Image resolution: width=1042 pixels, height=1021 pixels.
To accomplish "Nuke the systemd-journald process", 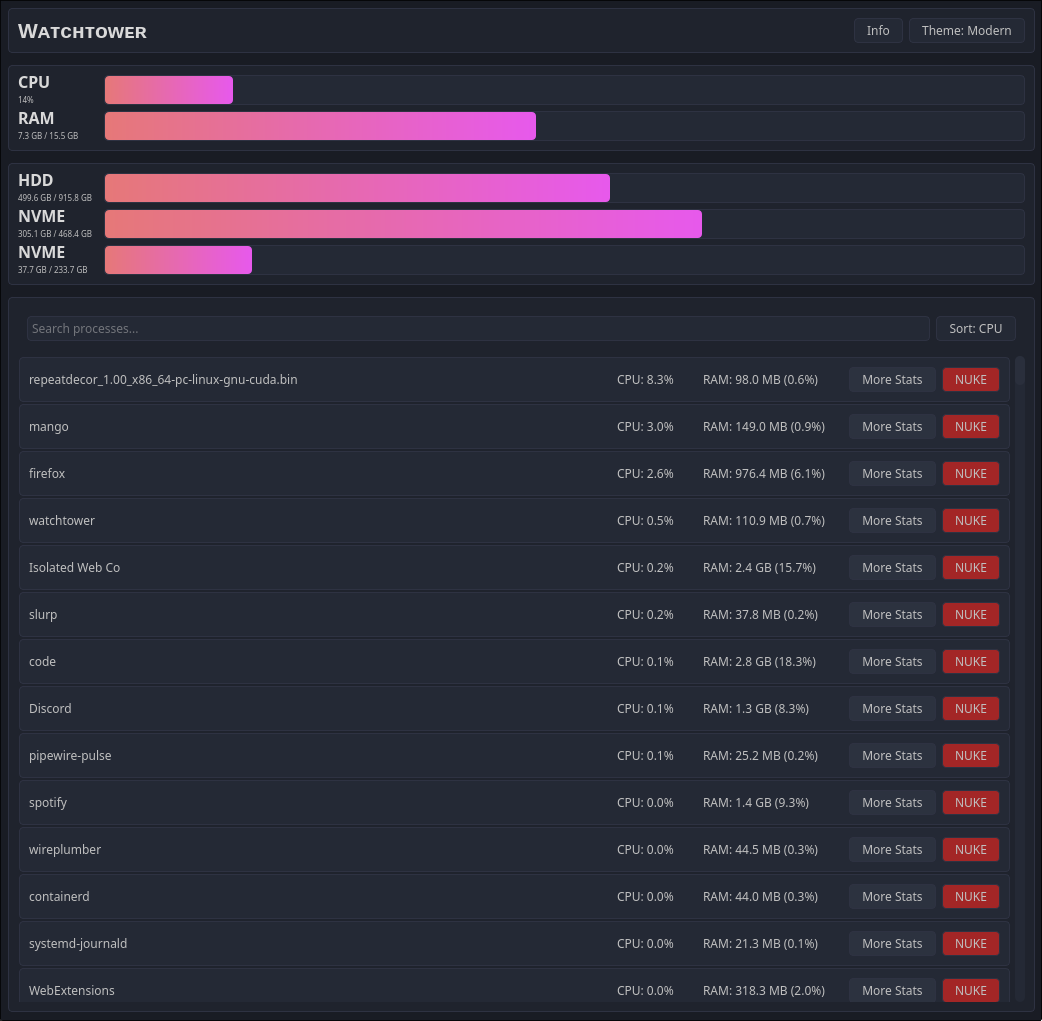I will point(970,944).
